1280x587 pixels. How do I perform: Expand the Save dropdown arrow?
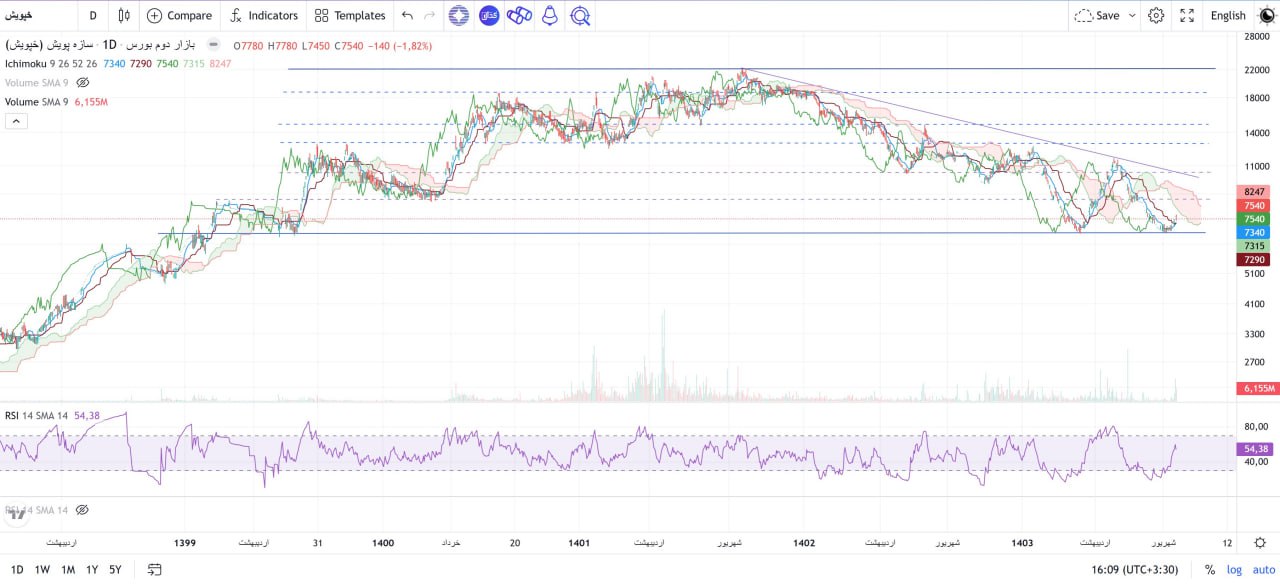tap(1132, 15)
